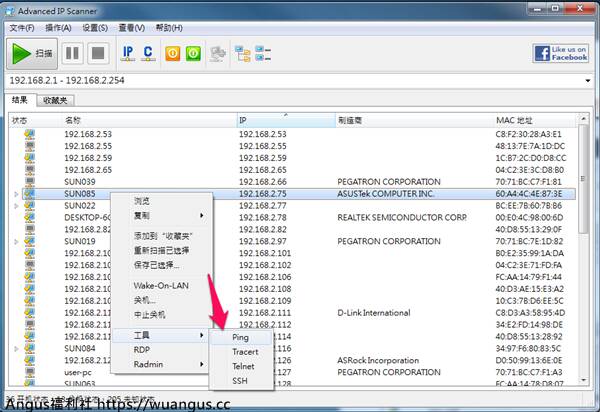Expand the SUN084 row
This screenshot has height=412, width=600.
[x=16, y=349]
